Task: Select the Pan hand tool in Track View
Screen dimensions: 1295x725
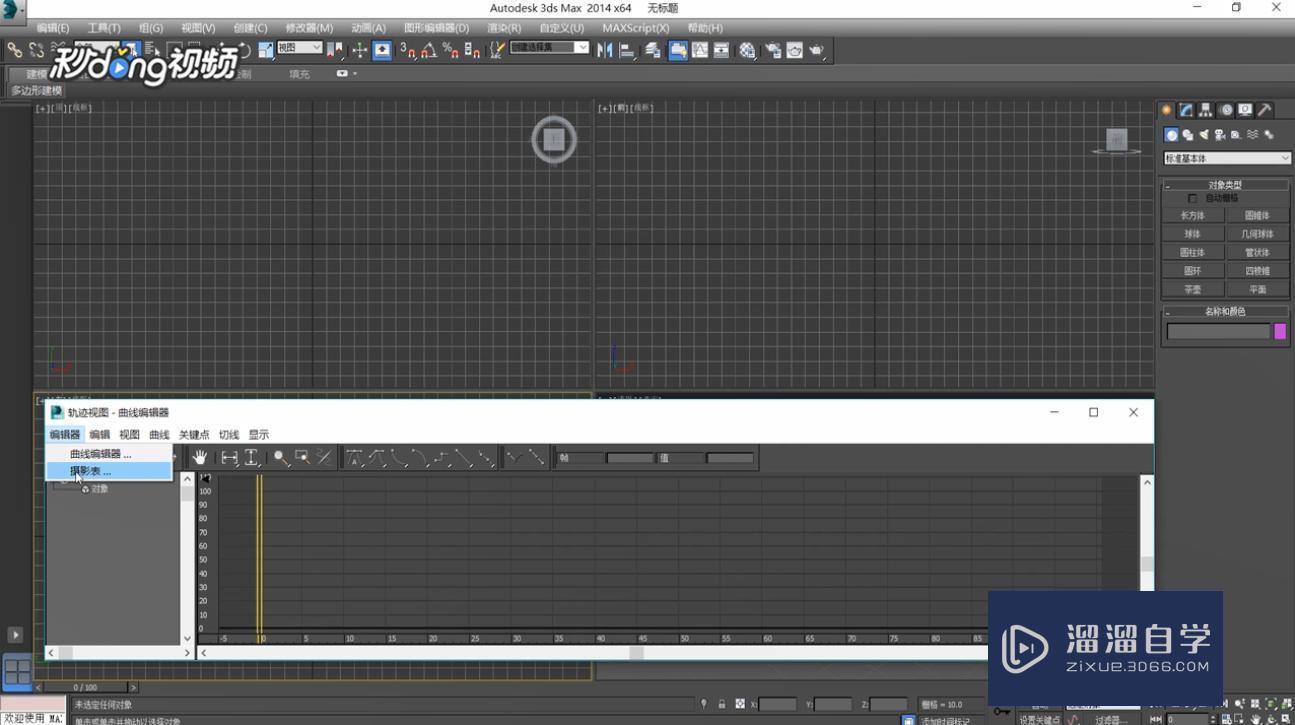Action: tap(200, 457)
